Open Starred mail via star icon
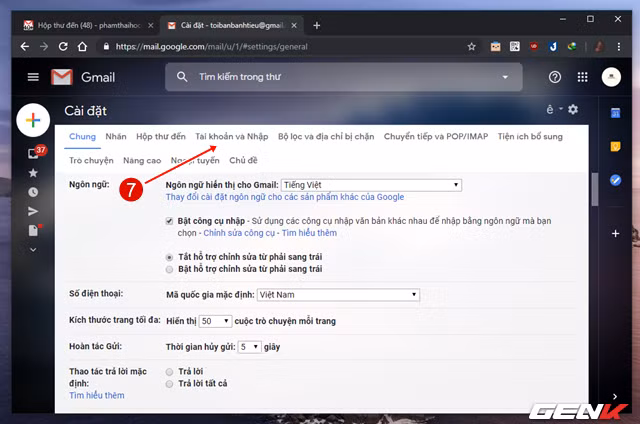The height and width of the screenshot is (424, 640). pyautogui.click(x=33, y=173)
